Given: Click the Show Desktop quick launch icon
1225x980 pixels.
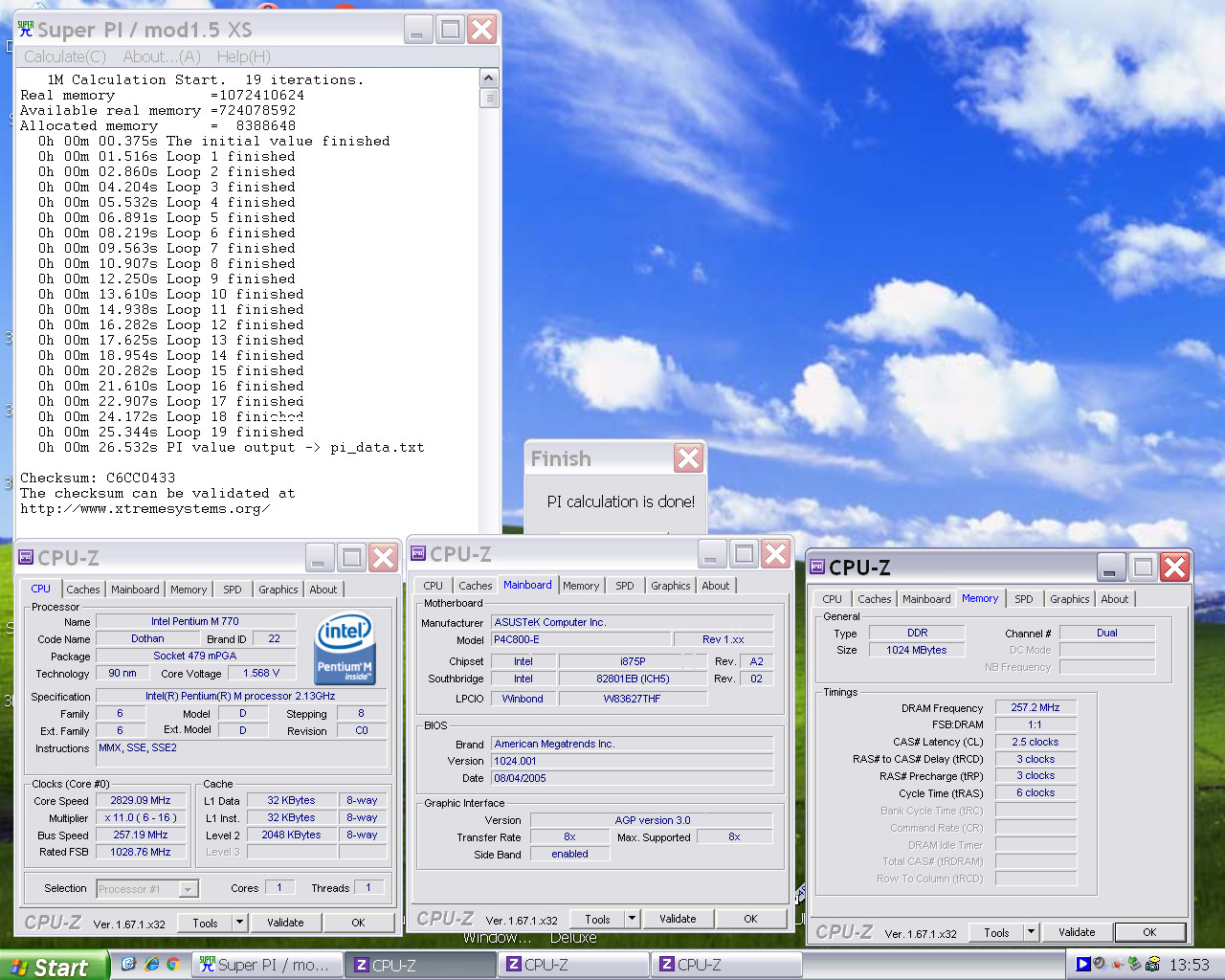Looking at the screenshot, I should tap(128, 965).
